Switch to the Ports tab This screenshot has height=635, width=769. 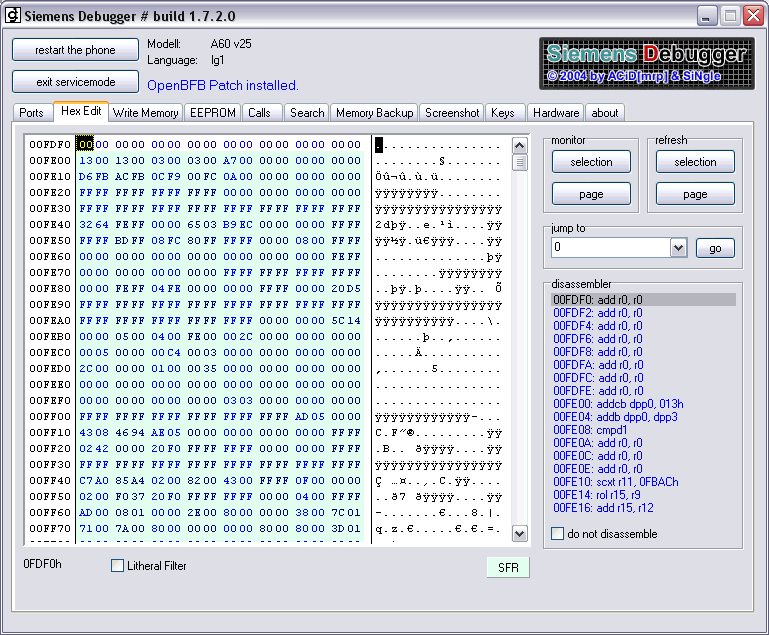(31, 113)
